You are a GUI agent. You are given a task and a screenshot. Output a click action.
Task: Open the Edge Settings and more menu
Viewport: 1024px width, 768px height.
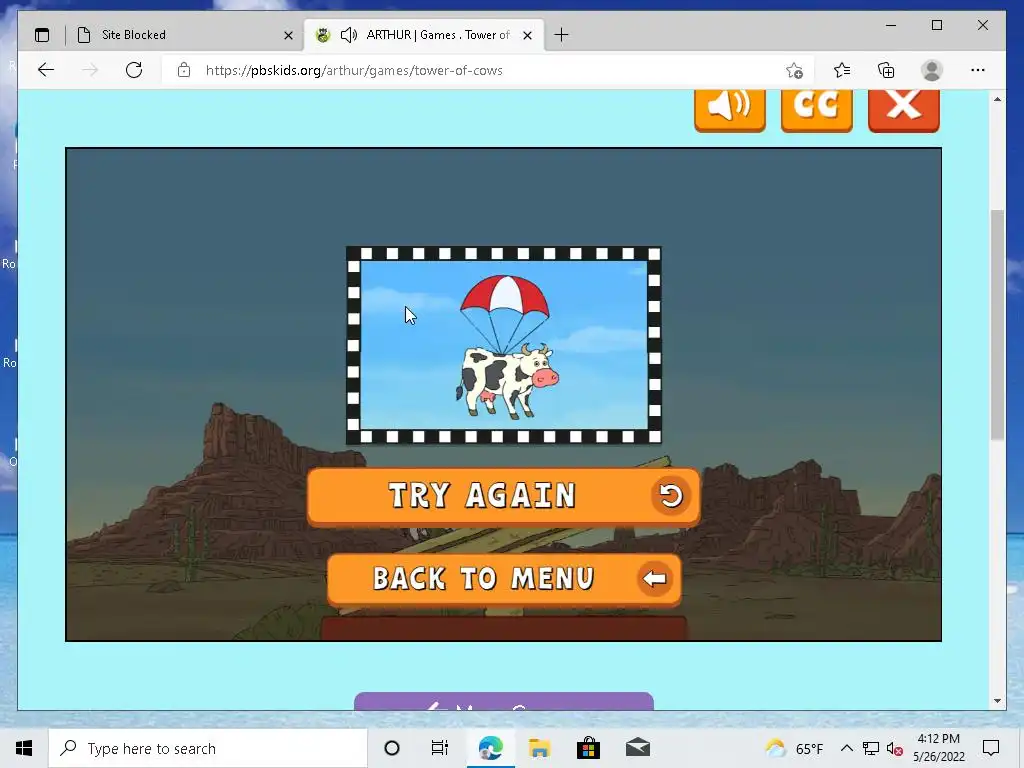(978, 70)
